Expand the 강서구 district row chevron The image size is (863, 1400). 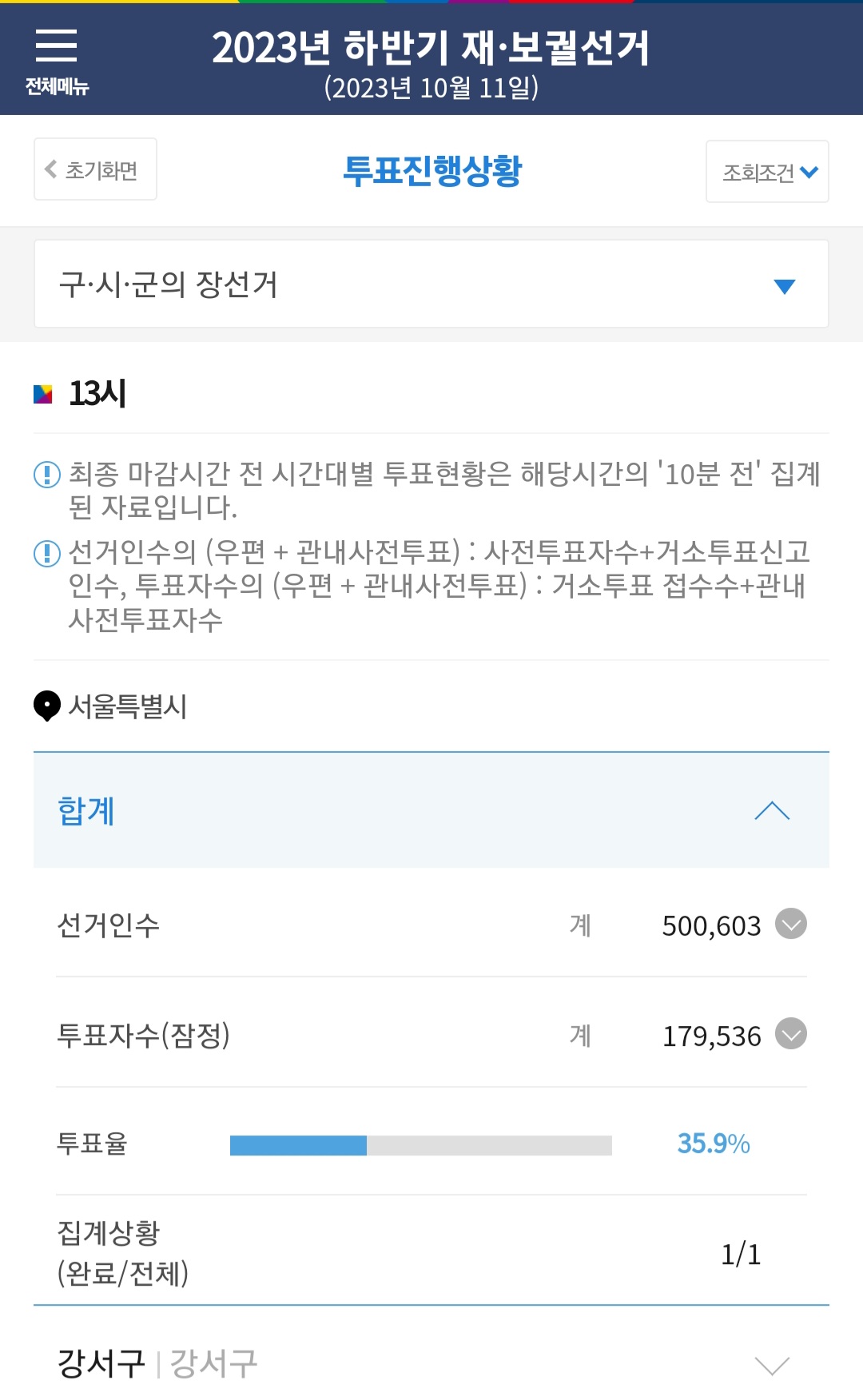coord(772,1365)
